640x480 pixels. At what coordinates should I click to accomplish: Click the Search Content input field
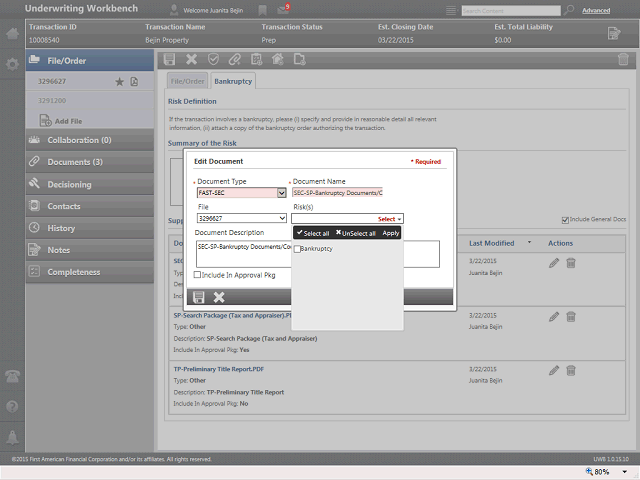(x=511, y=11)
